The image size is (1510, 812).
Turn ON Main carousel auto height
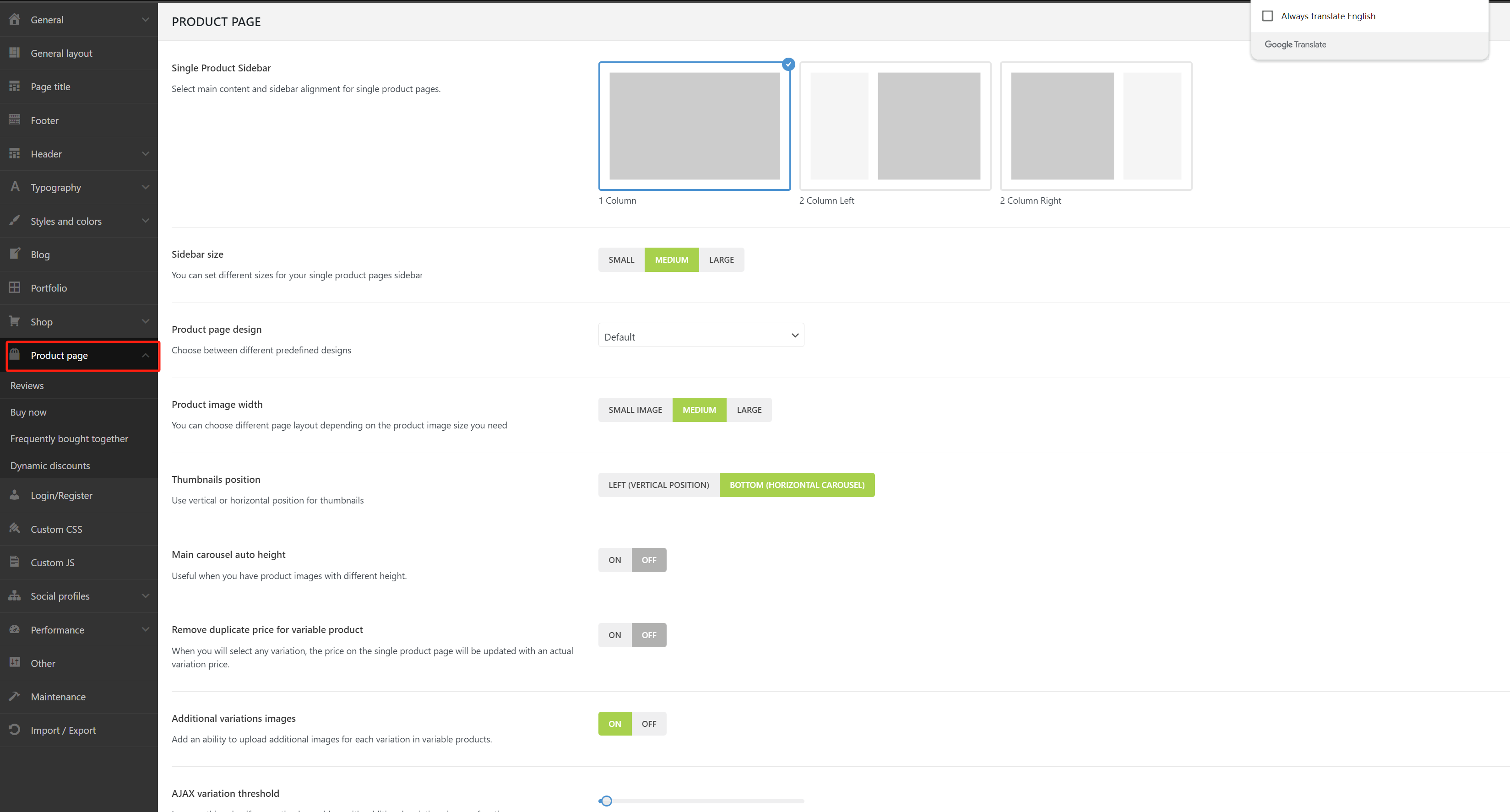point(614,560)
